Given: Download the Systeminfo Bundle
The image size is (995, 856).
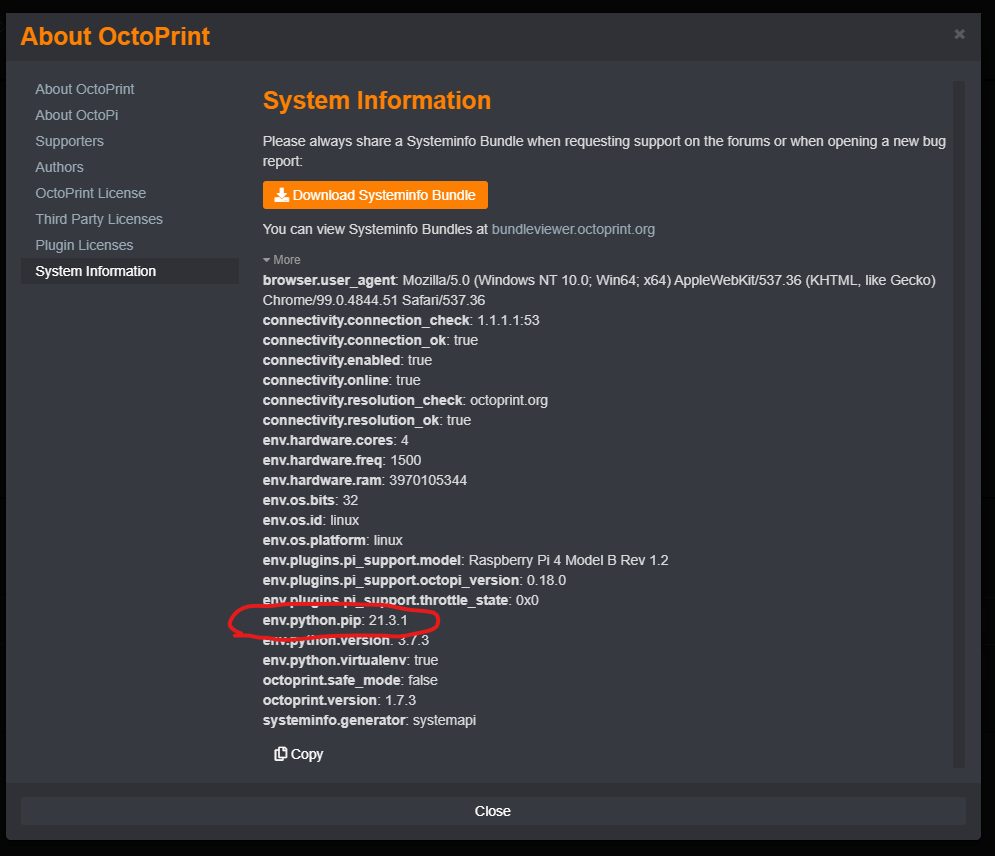Looking at the screenshot, I should point(375,195).
